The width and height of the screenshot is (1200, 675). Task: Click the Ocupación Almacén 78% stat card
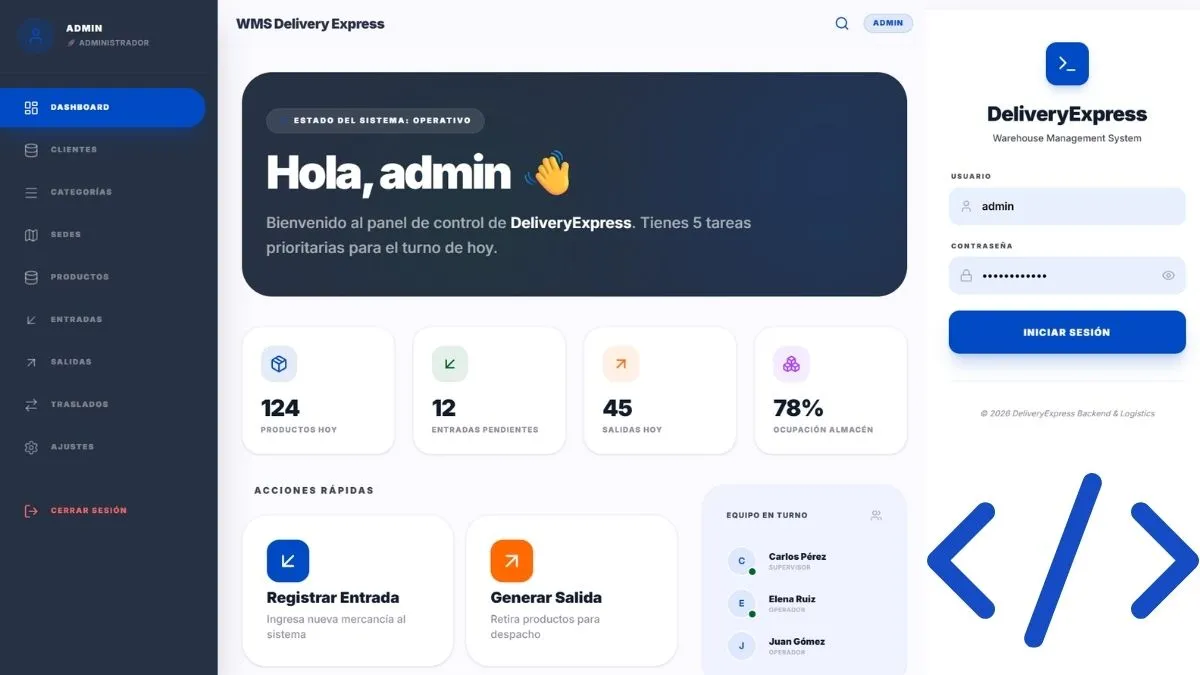(x=830, y=390)
